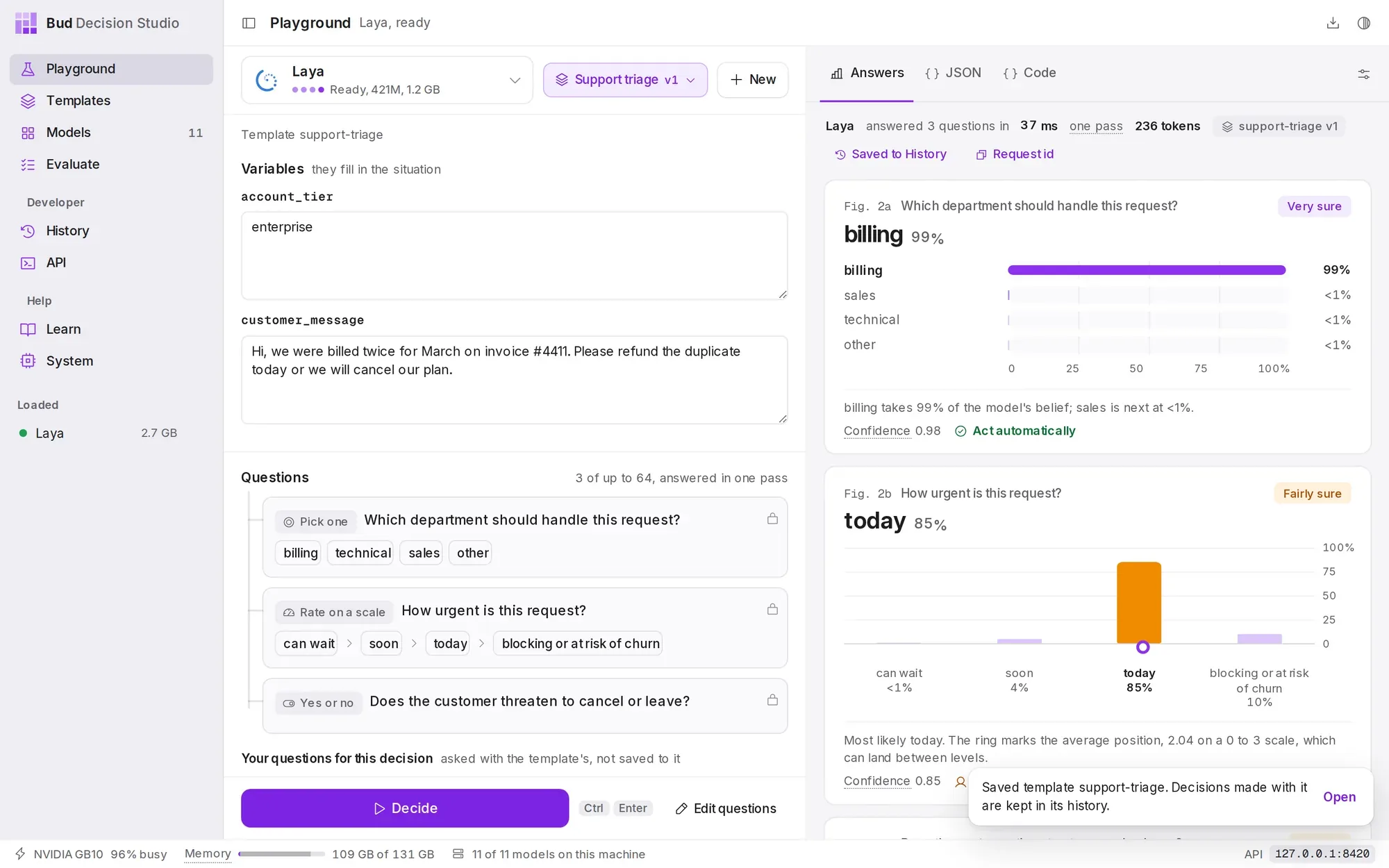1389x868 pixels.
Task: Toggle the lock on the cancel threat question
Action: point(772,700)
